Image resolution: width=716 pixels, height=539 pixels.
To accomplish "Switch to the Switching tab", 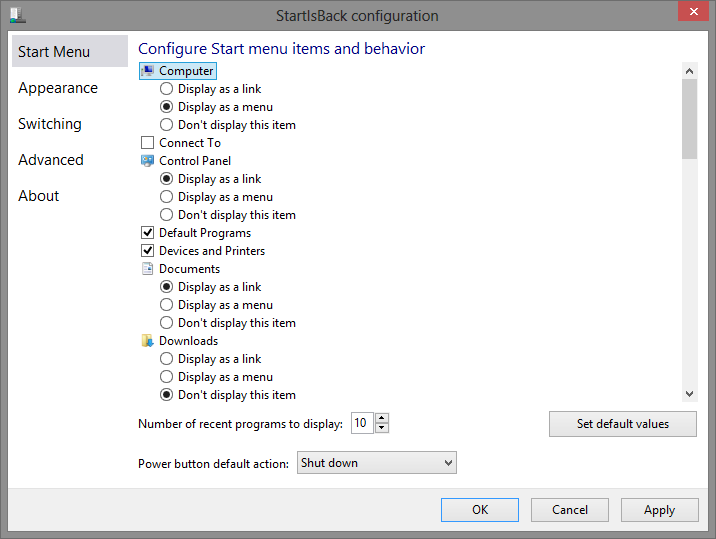I will coord(50,124).
